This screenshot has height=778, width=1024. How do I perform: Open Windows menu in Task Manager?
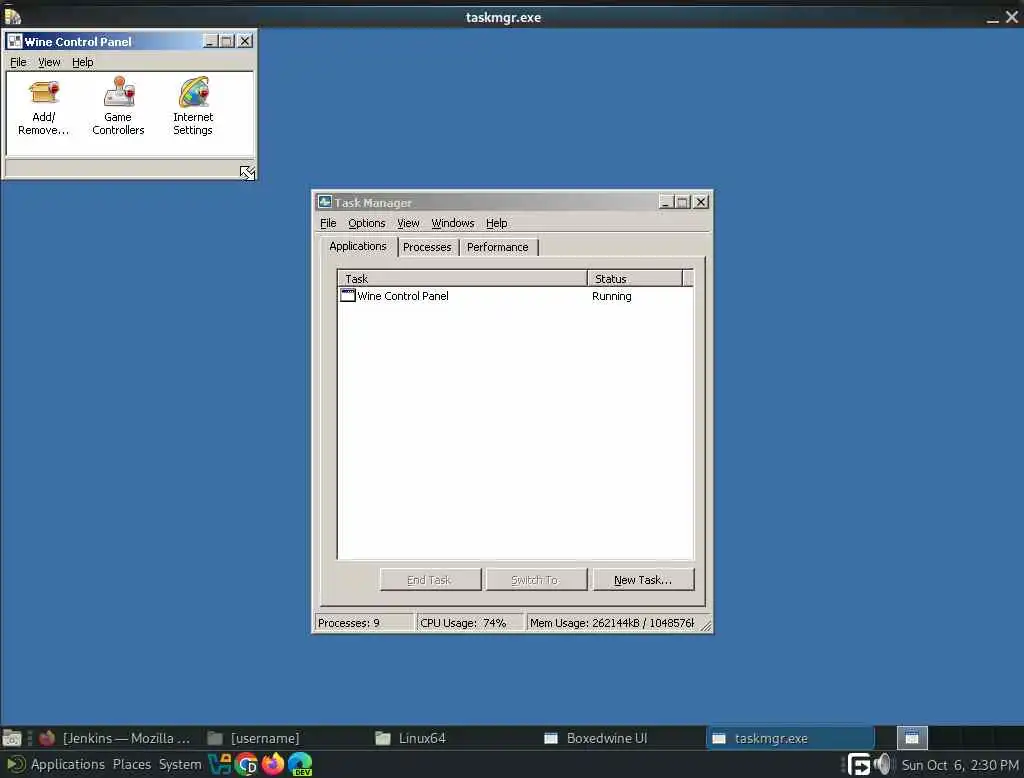click(453, 223)
